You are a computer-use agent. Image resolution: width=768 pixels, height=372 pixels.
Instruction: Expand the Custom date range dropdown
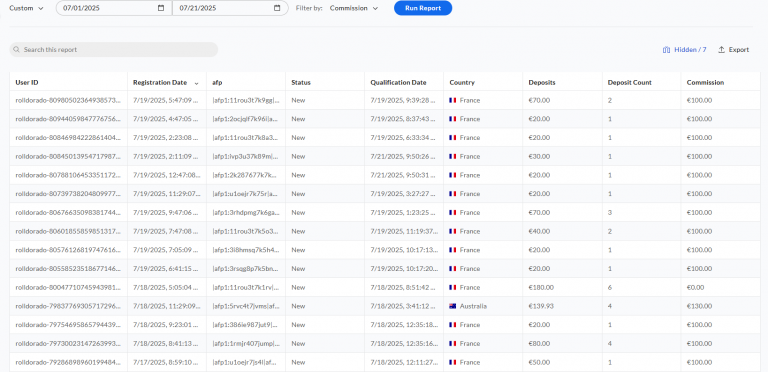(26, 8)
